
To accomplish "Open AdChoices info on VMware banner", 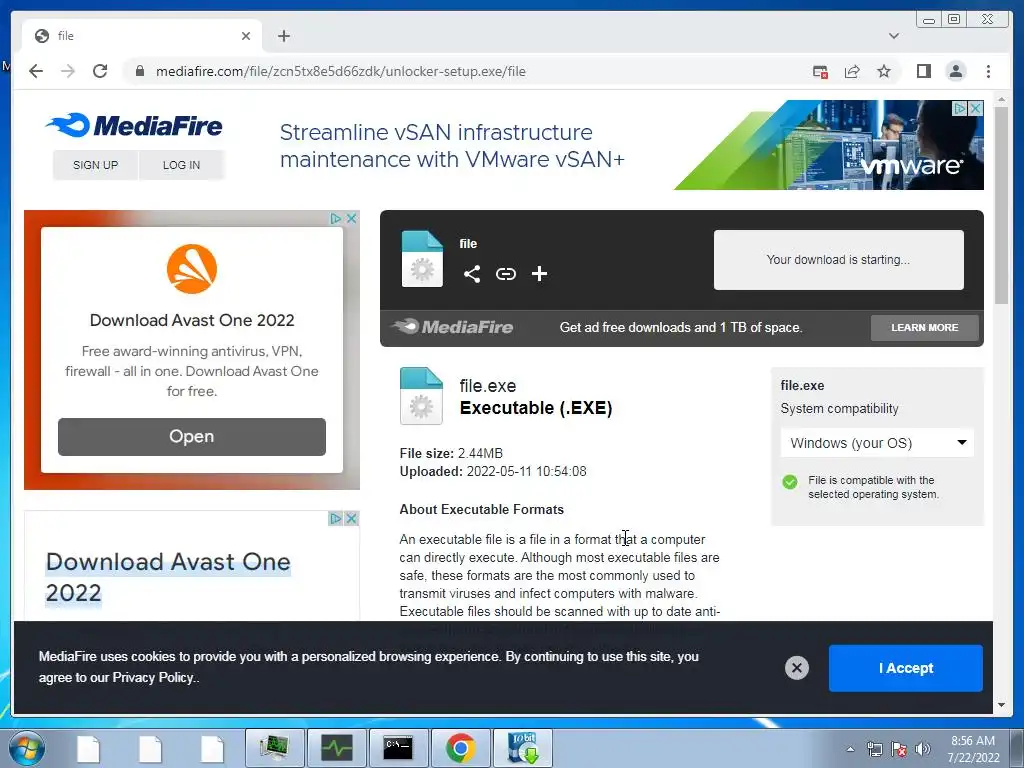I will [959, 108].
